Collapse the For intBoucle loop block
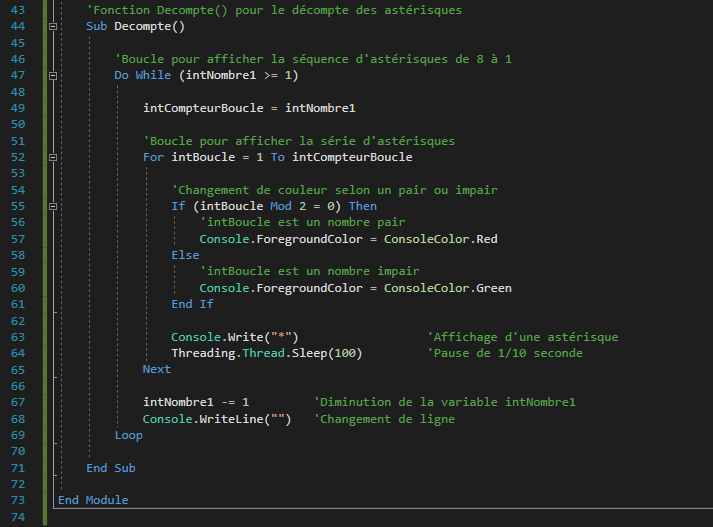713x527 pixels. [x=53, y=157]
